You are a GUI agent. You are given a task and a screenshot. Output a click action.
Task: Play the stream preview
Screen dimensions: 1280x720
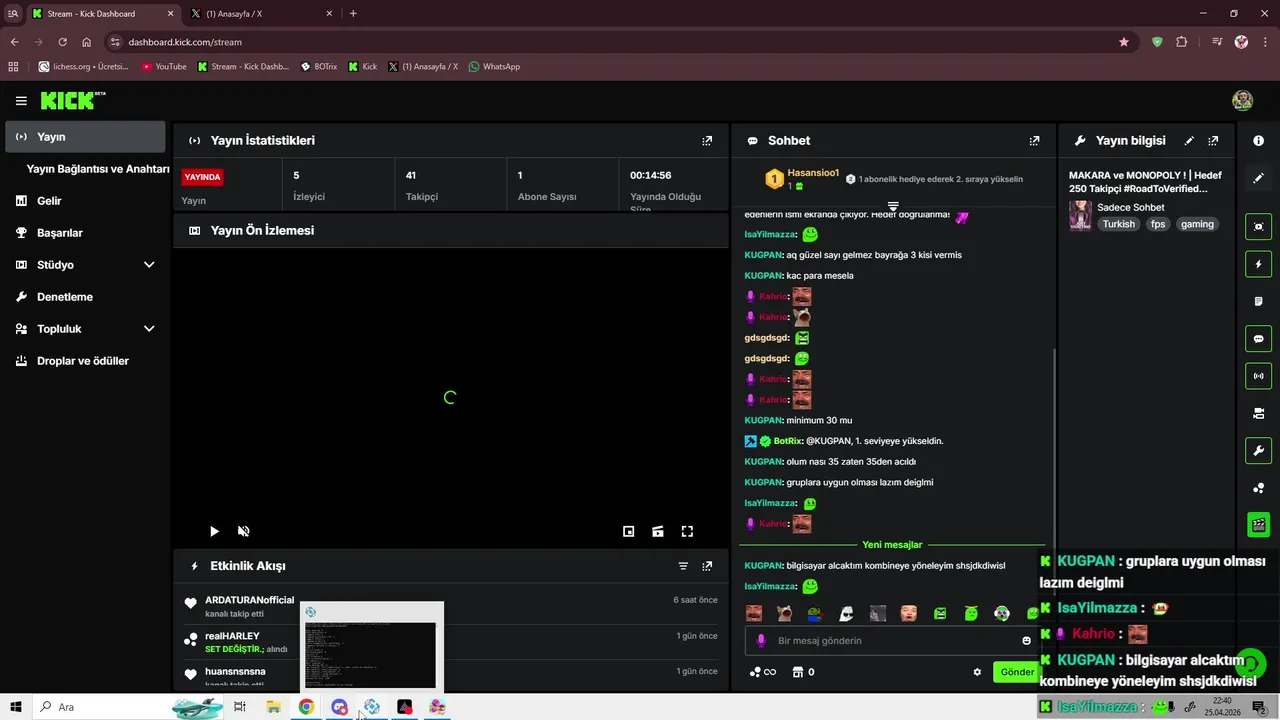point(214,532)
